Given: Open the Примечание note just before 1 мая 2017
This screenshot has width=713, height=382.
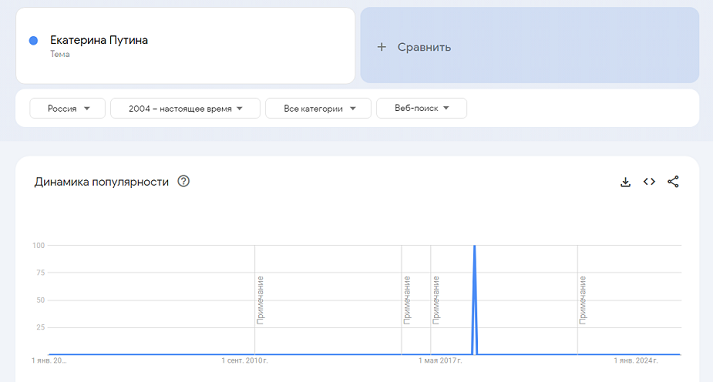Looking at the screenshot, I should (x=407, y=300).
